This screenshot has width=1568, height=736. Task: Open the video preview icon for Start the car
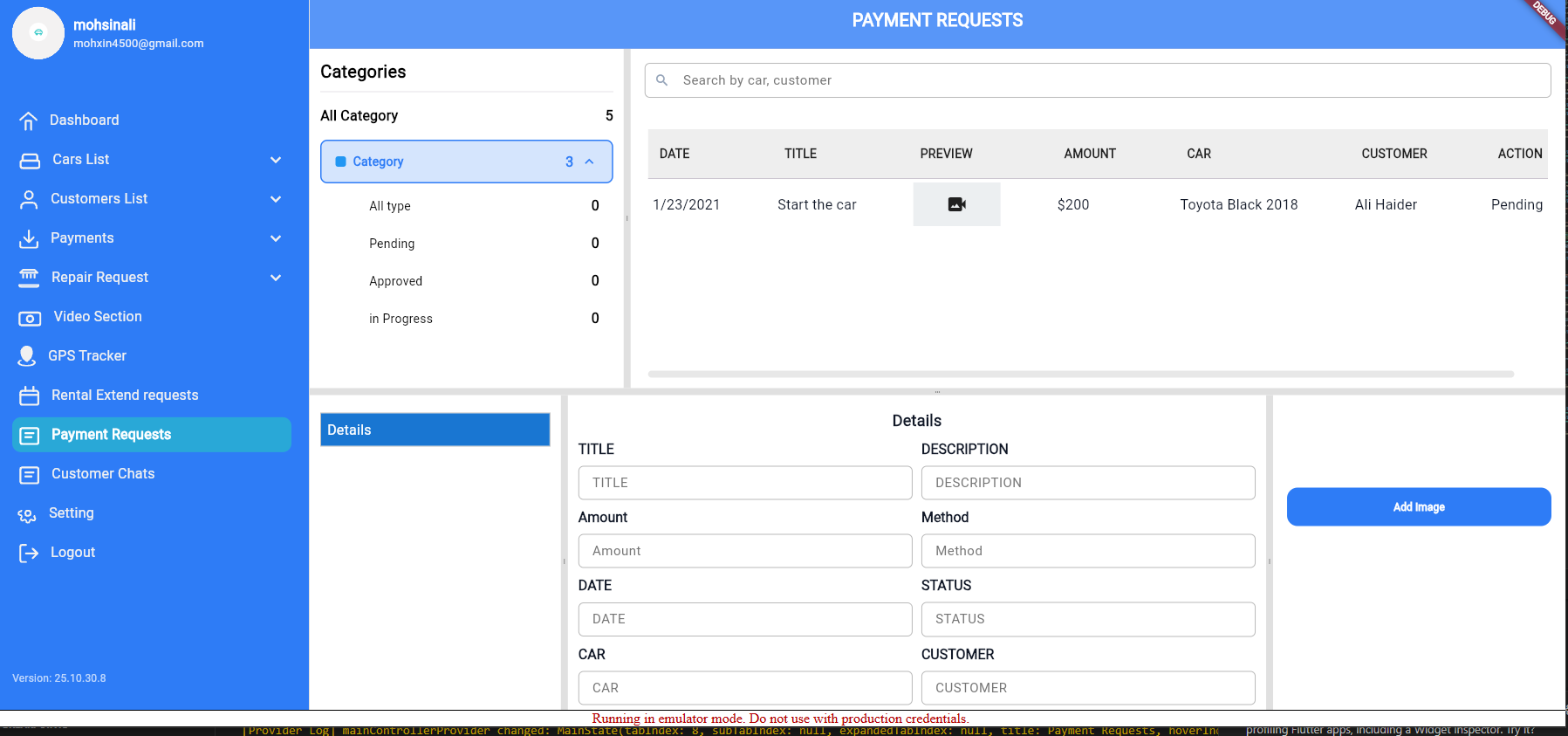pos(956,204)
